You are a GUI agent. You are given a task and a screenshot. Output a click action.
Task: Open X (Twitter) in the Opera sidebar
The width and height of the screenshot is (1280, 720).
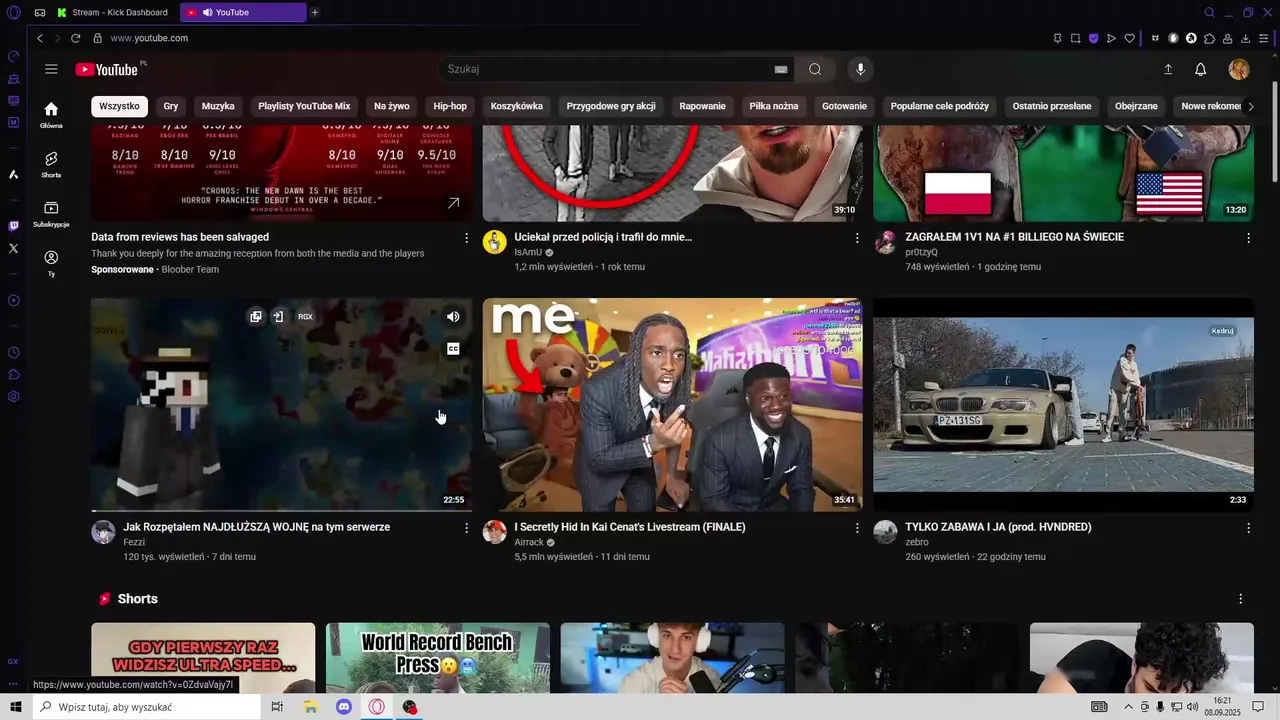pos(13,248)
